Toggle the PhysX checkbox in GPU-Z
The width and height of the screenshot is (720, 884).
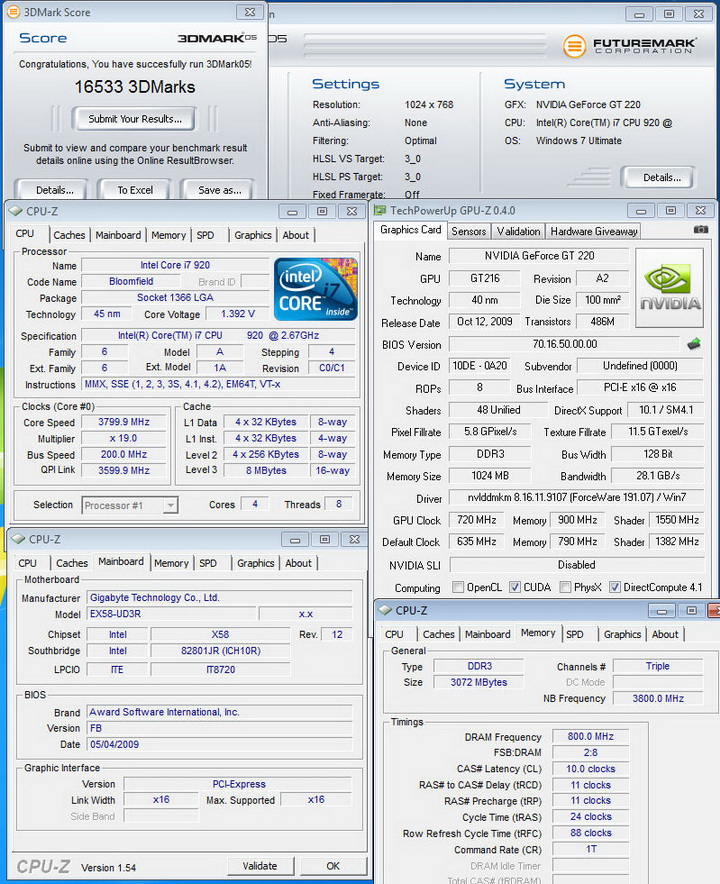pyautogui.click(x=565, y=587)
